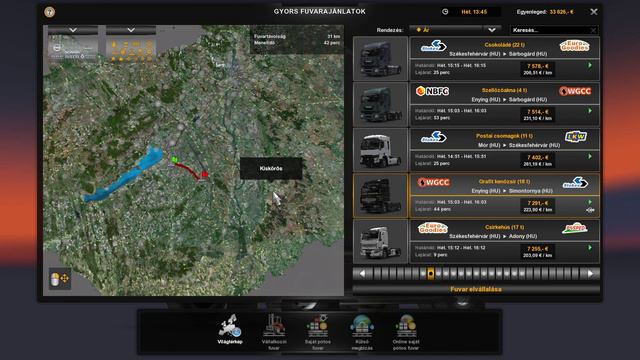640x360 pixels.
Task: Click blue arrow logo on Csokoládé job
Action: [433, 45]
